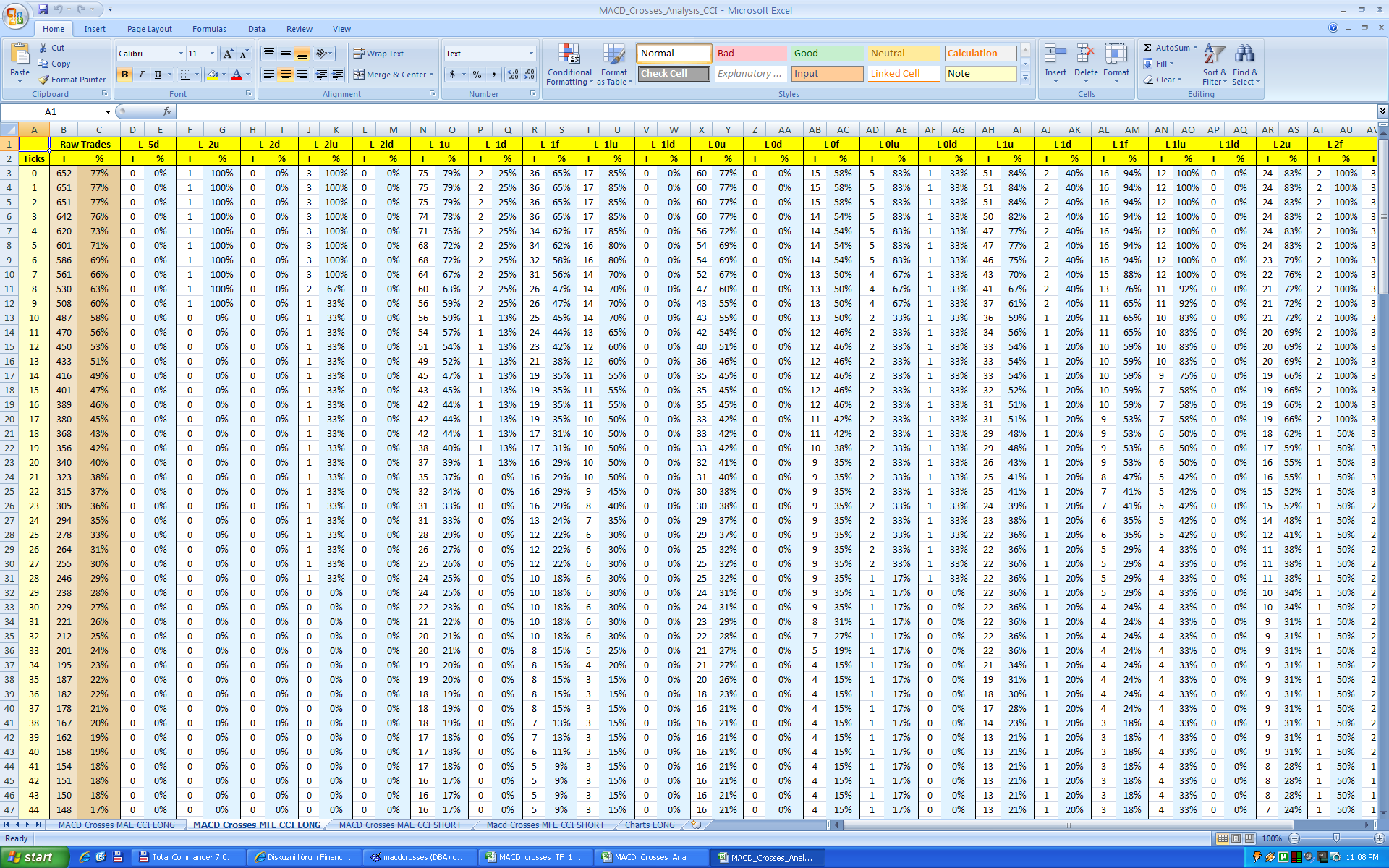Click the Format Painter brush icon
The height and width of the screenshot is (868, 1389).
pos(44,80)
